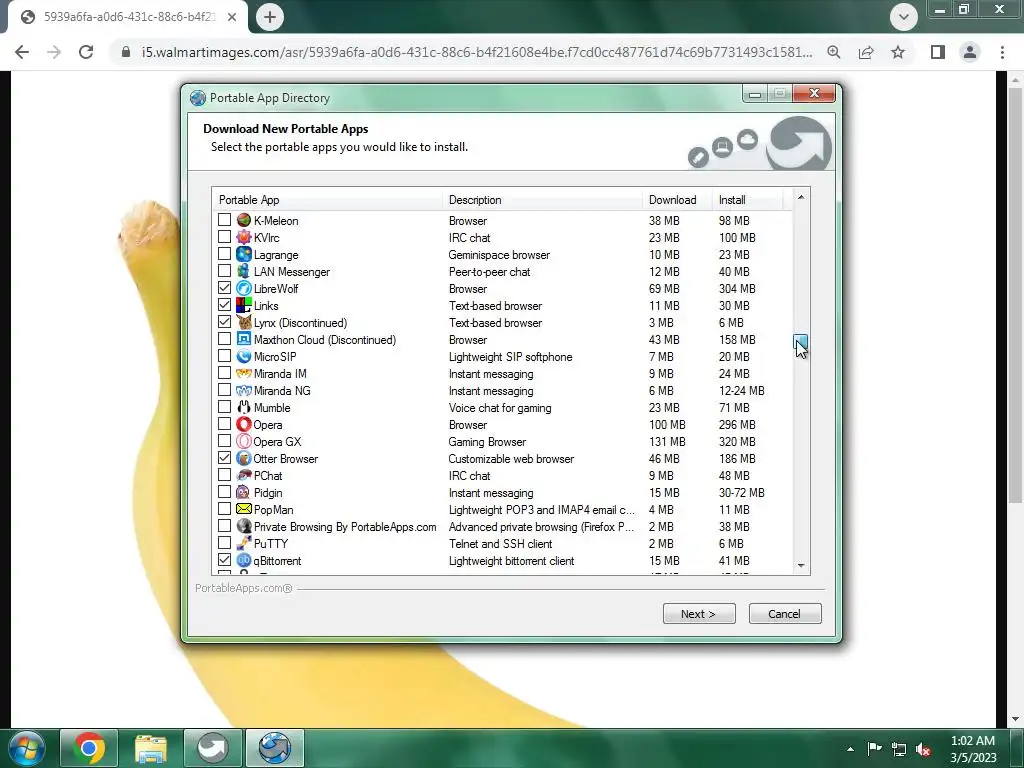Bookmark this page with the star icon
Screen dimensions: 1024x768
(x=898, y=52)
